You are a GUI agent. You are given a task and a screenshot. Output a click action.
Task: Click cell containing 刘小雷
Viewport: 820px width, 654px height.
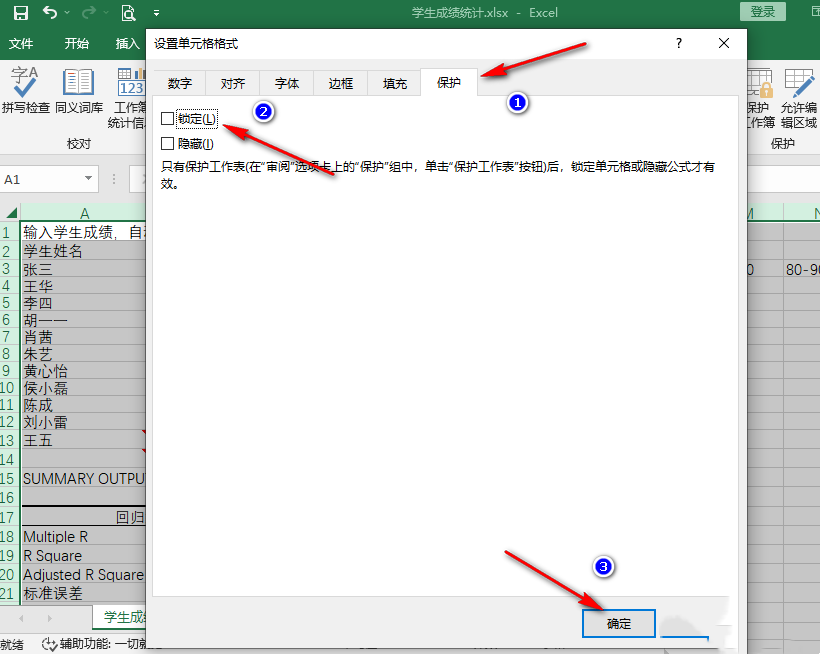(x=84, y=422)
